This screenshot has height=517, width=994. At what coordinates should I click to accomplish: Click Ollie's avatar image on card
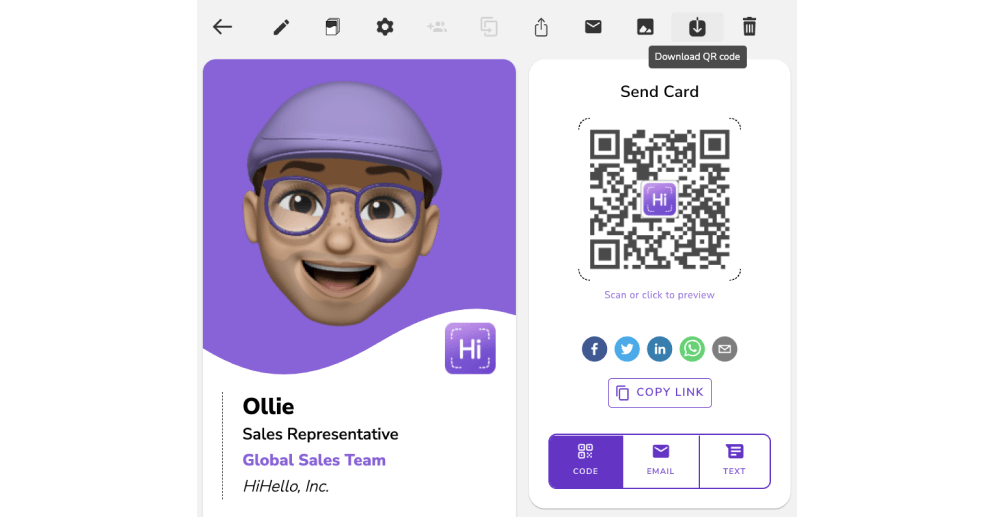(342, 203)
